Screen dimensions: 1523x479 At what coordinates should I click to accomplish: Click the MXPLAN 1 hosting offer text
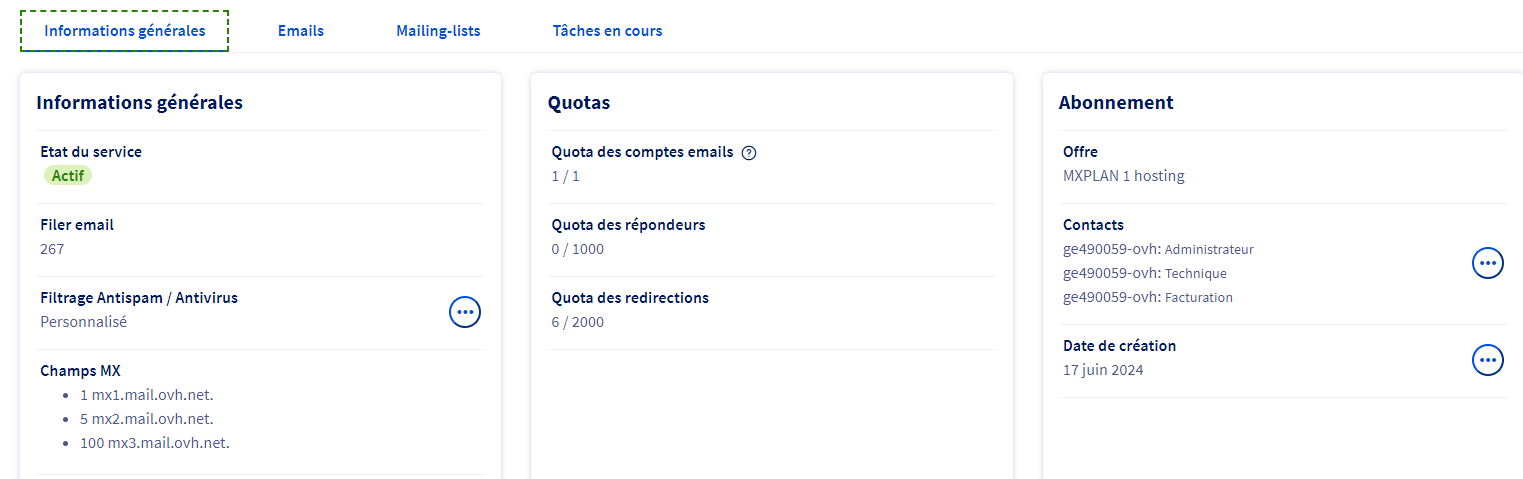(x=1123, y=176)
